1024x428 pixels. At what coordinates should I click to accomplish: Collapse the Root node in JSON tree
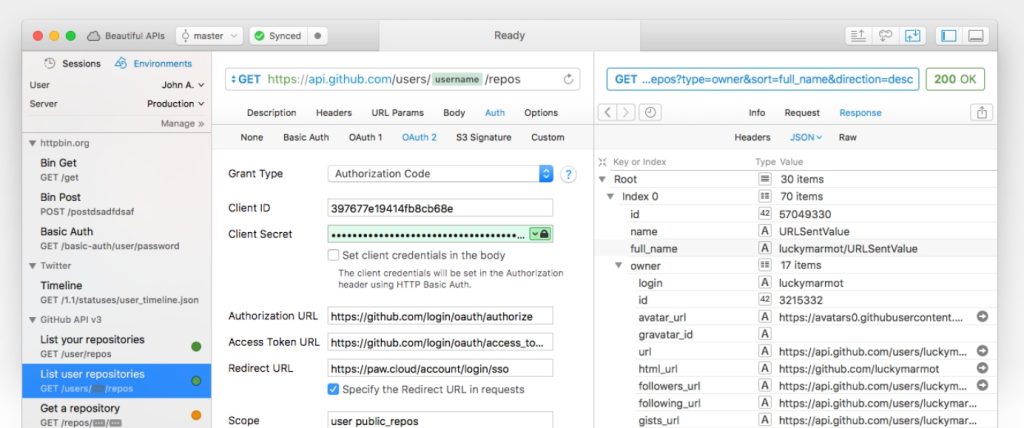point(602,179)
